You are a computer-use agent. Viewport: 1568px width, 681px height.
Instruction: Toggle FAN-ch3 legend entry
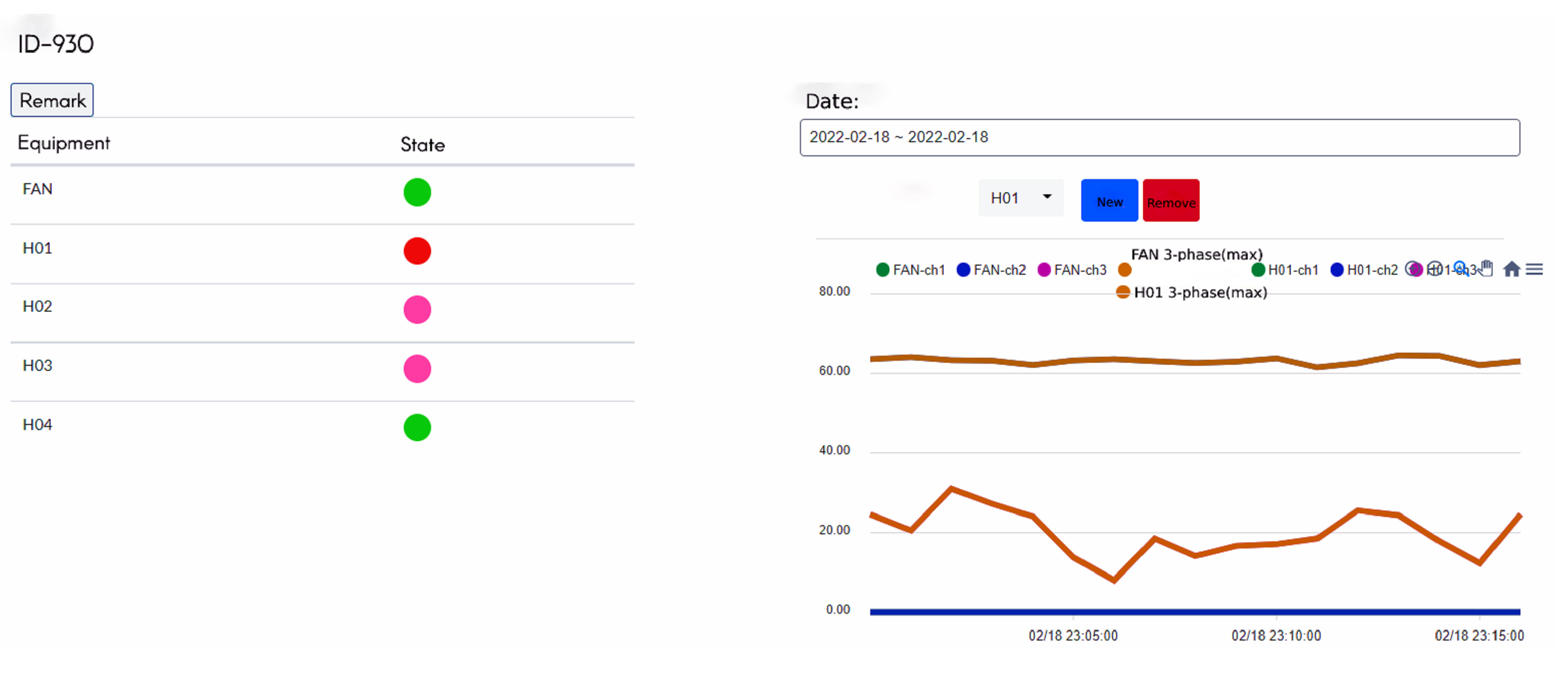pyautogui.click(x=1072, y=270)
